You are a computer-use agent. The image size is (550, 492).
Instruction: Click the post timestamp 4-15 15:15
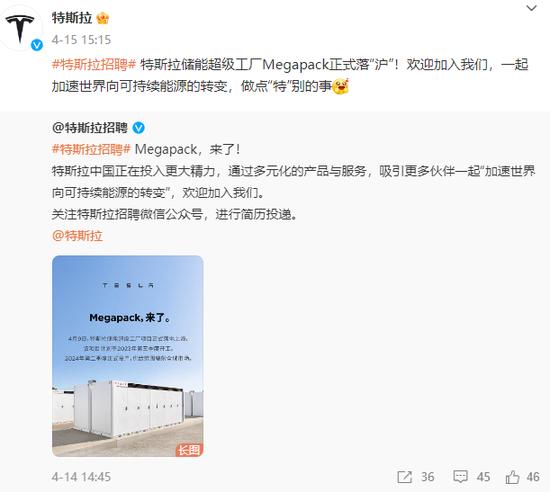pos(81,40)
